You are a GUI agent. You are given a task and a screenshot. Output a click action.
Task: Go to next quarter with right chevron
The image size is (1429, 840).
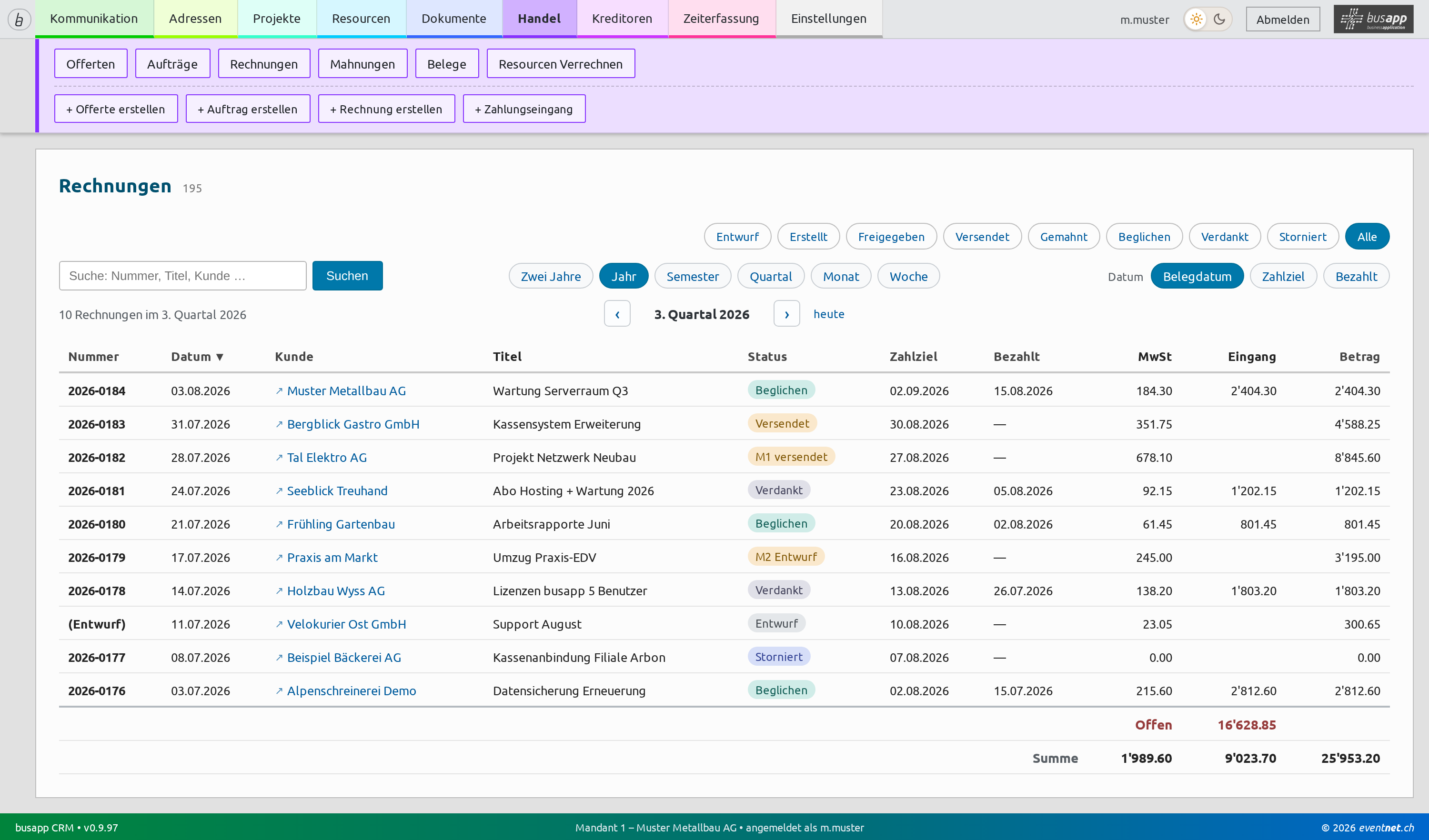coord(786,313)
